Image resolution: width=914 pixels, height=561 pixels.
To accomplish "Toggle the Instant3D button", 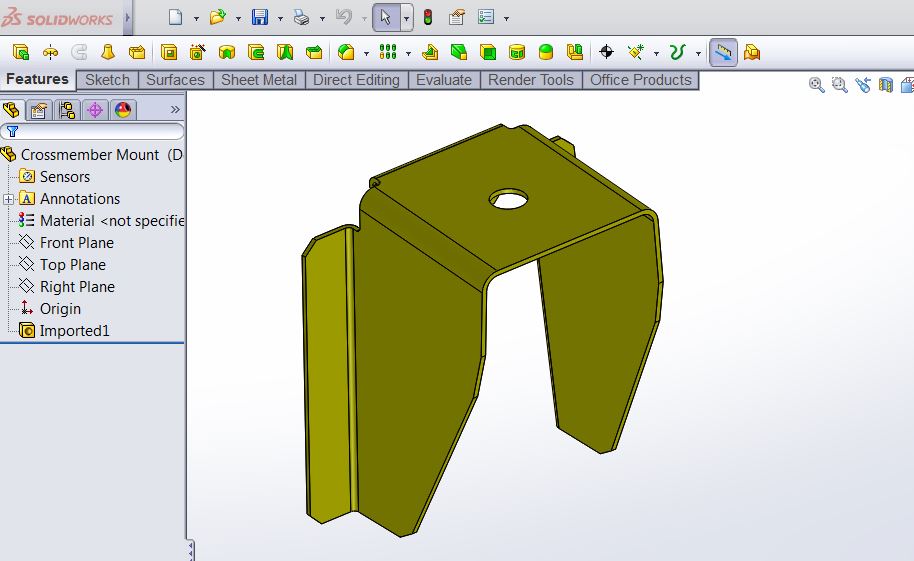I will coord(723,52).
